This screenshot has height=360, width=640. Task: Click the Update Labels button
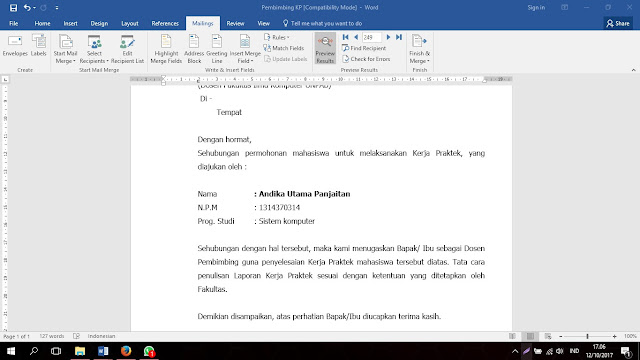pyautogui.click(x=285, y=59)
